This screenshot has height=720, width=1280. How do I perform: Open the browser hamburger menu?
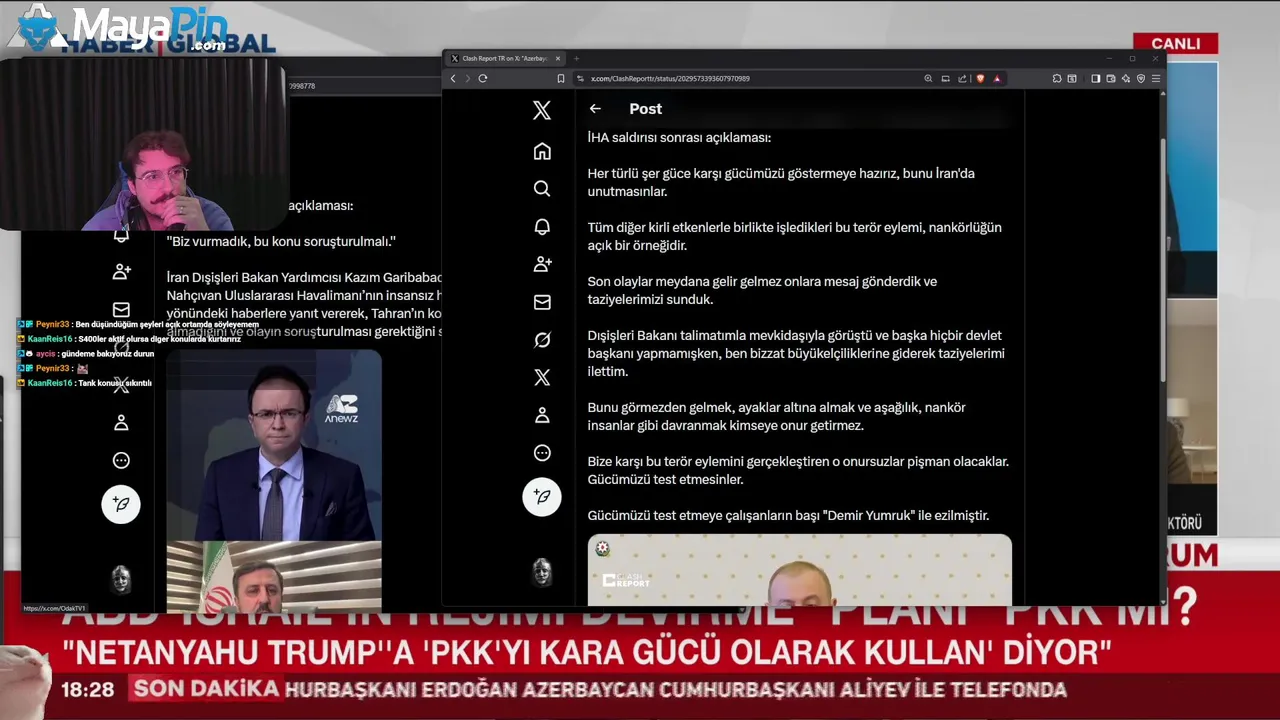(1156, 78)
